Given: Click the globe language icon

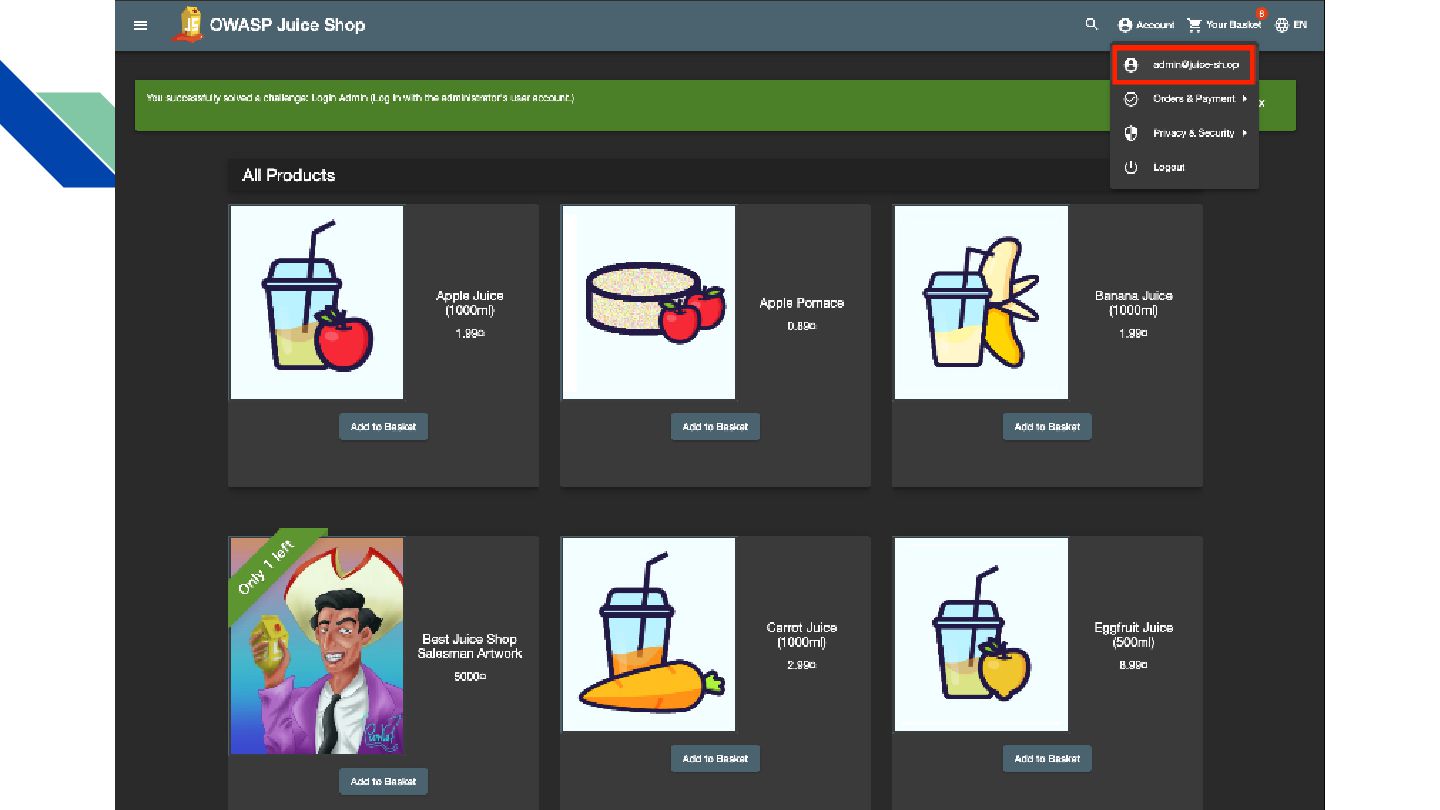Looking at the screenshot, I should pos(1282,25).
